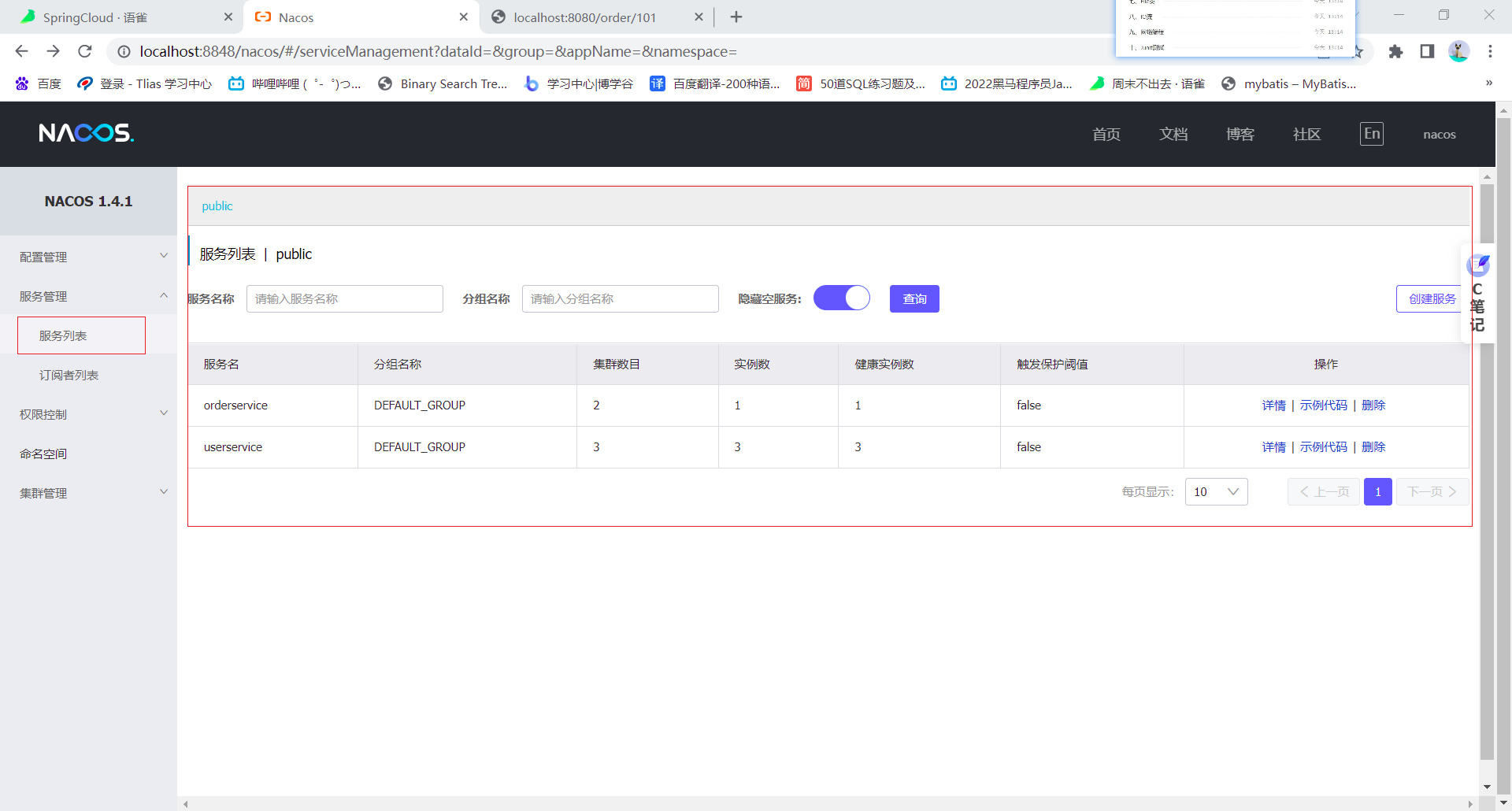The height and width of the screenshot is (811, 1512).
Task: Focus the 分组名称 input field
Action: pos(621,298)
